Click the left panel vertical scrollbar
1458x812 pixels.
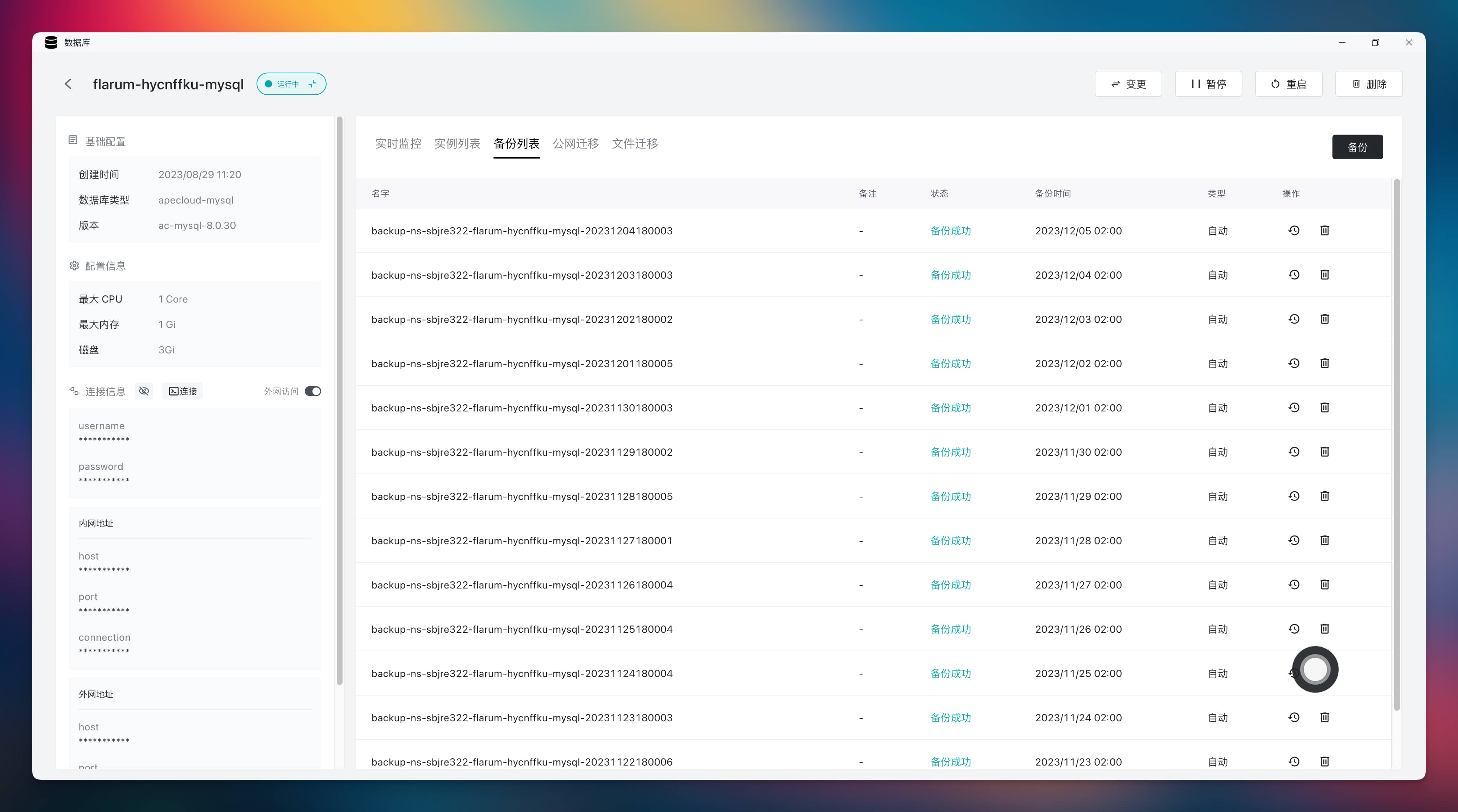point(340,400)
